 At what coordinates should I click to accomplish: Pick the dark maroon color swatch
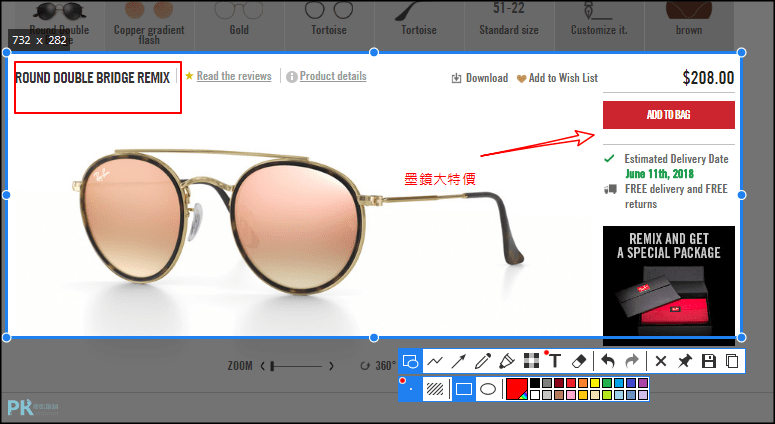coord(559,383)
